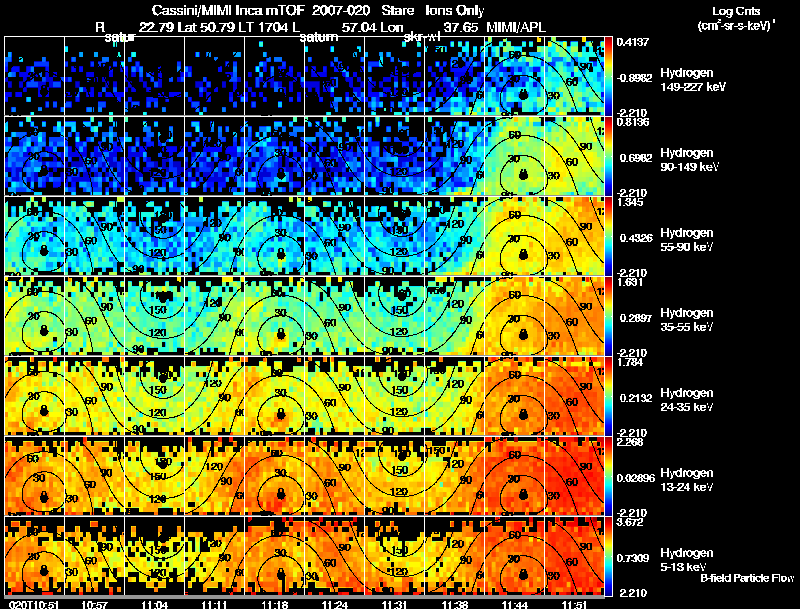The height and width of the screenshot is (609, 800).
Task: Click the 35-55 keV image panel at 11:44
Action: point(515,316)
